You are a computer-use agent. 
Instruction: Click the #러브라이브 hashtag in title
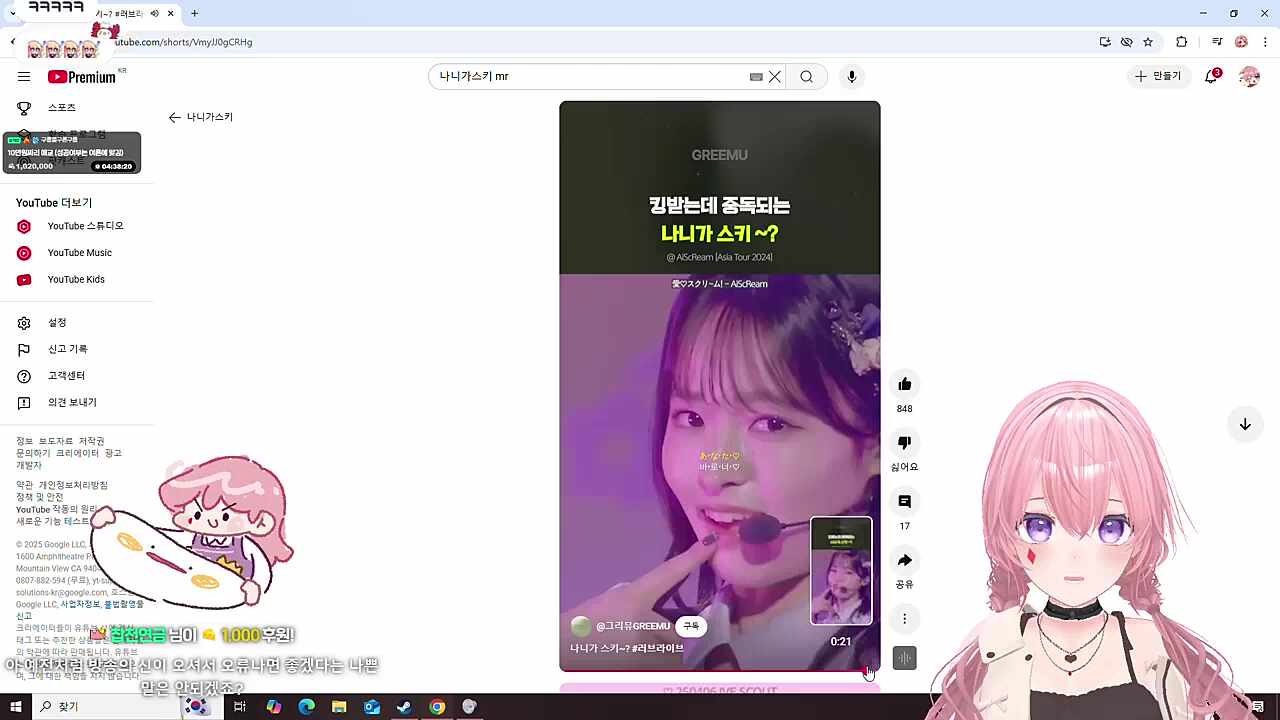658,648
